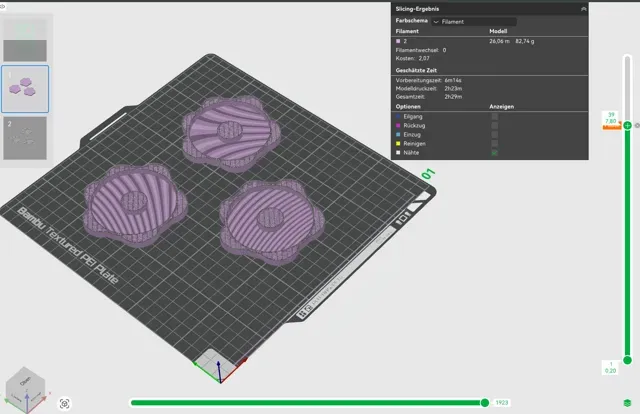Click the gear icon beside layer slider
Image resolution: width=640 pixels, height=414 pixels.
coord(638,125)
